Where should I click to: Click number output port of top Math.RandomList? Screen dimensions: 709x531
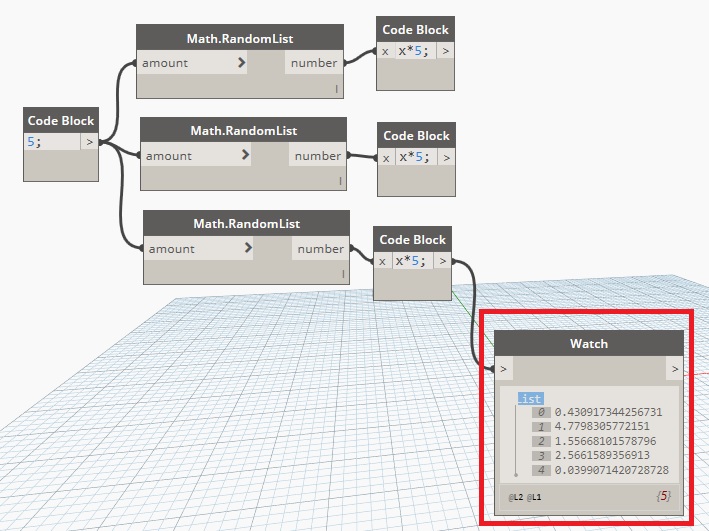(313, 64)
